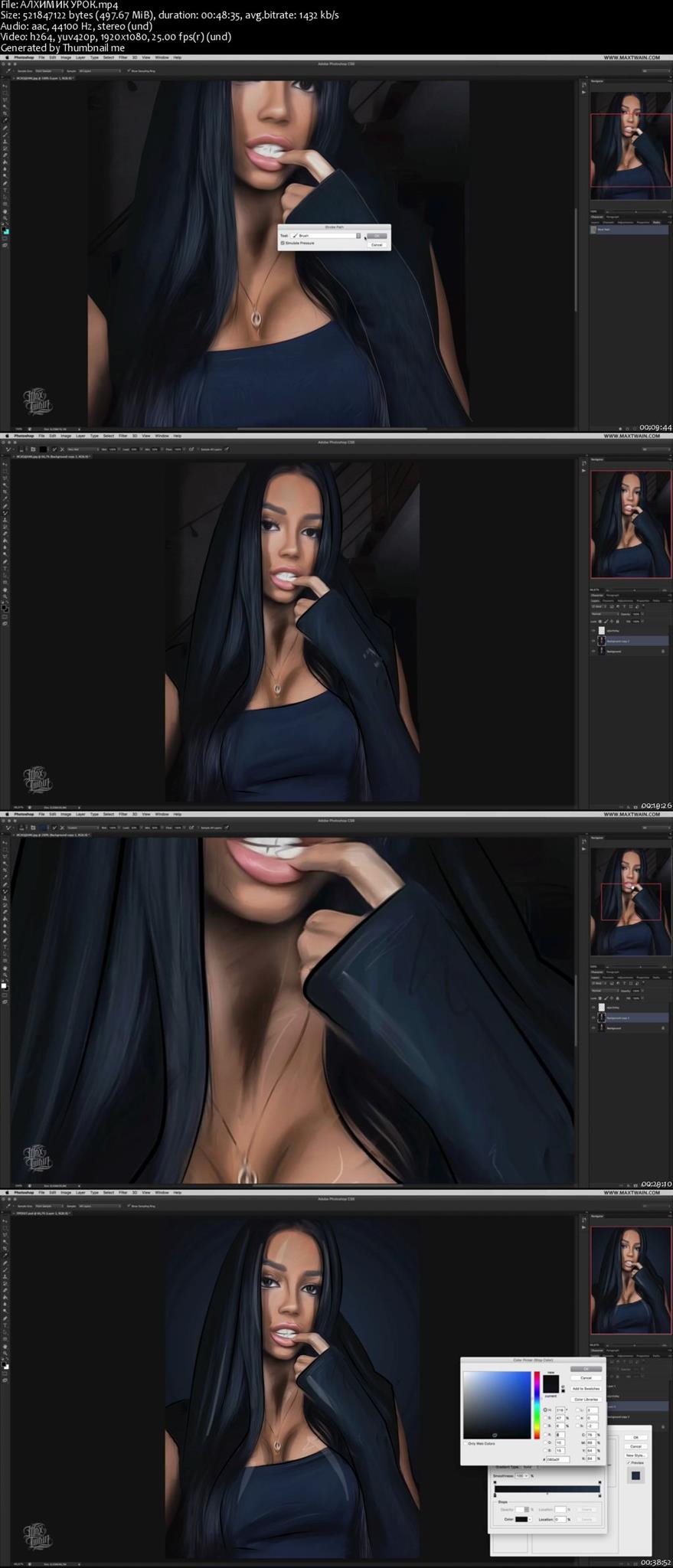Hide the Background layer in the 00:19:26 frame
This screenshot has width=673, height=1568.
(593, 651)
